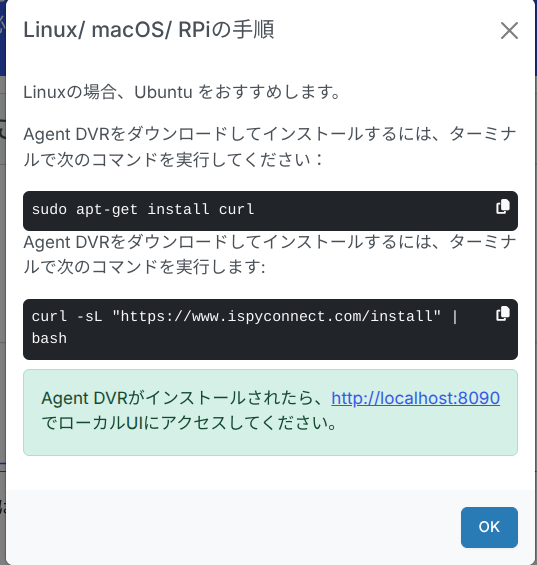Viewport: 537px width, 565px height.
Task: Click inside the apt-get install curl code block
Action: [x=270, y=211]
